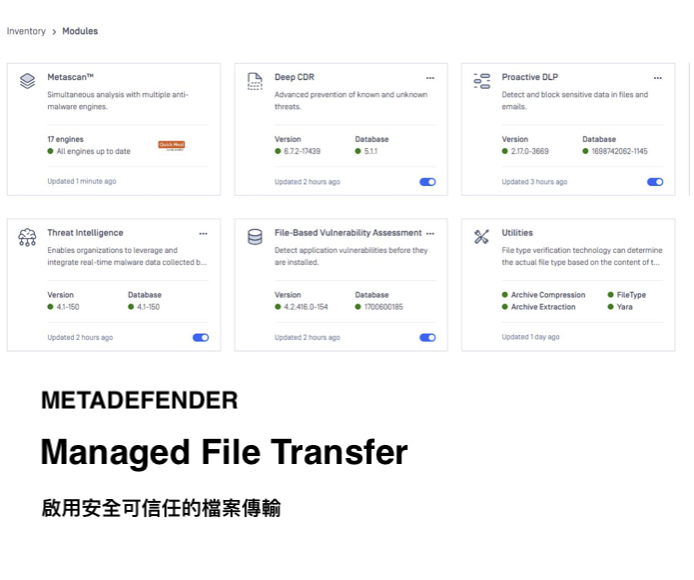Screen dimensions: 694x580
Task: Click the Metascan layered stack icon
Action: 27,81
